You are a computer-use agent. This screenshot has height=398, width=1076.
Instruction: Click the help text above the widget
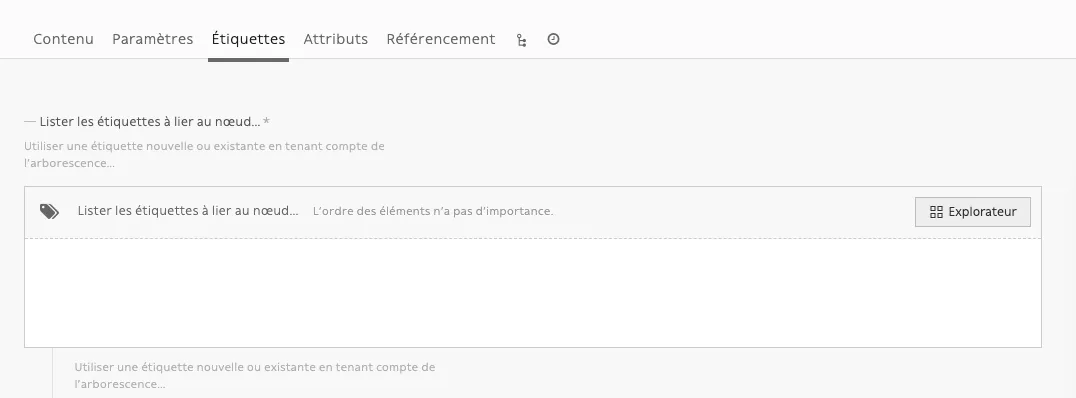pos(204,154)
